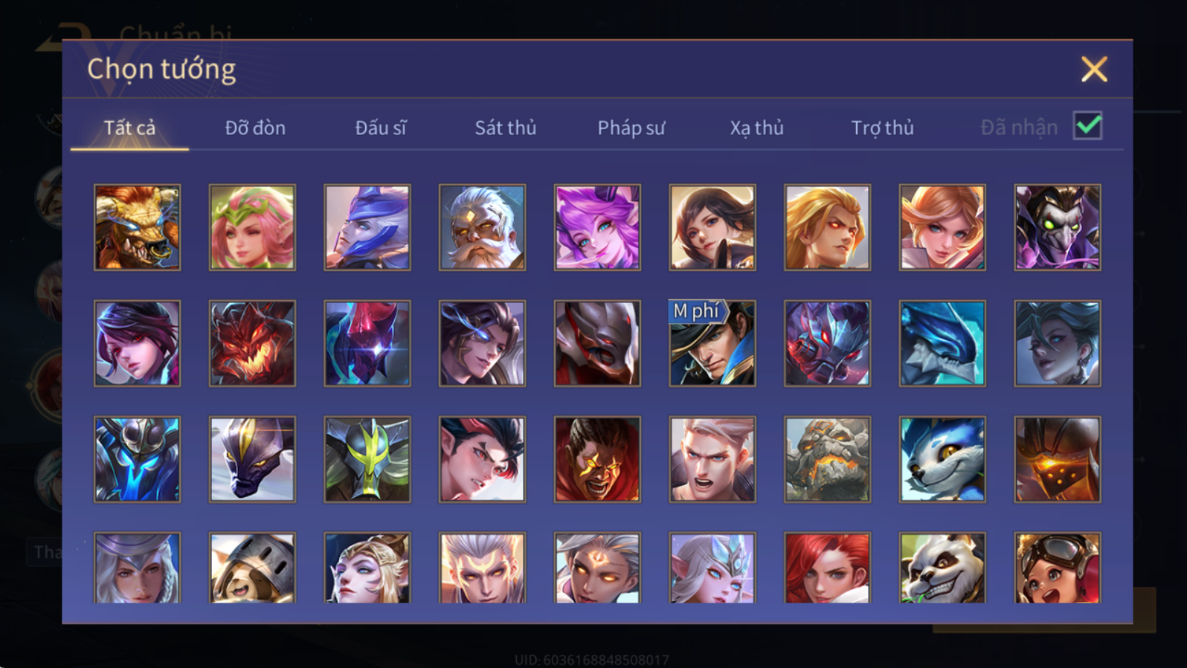
Task: Select the rock golem hero portrait
Action: pyautogui.click(x=827, y=459)
